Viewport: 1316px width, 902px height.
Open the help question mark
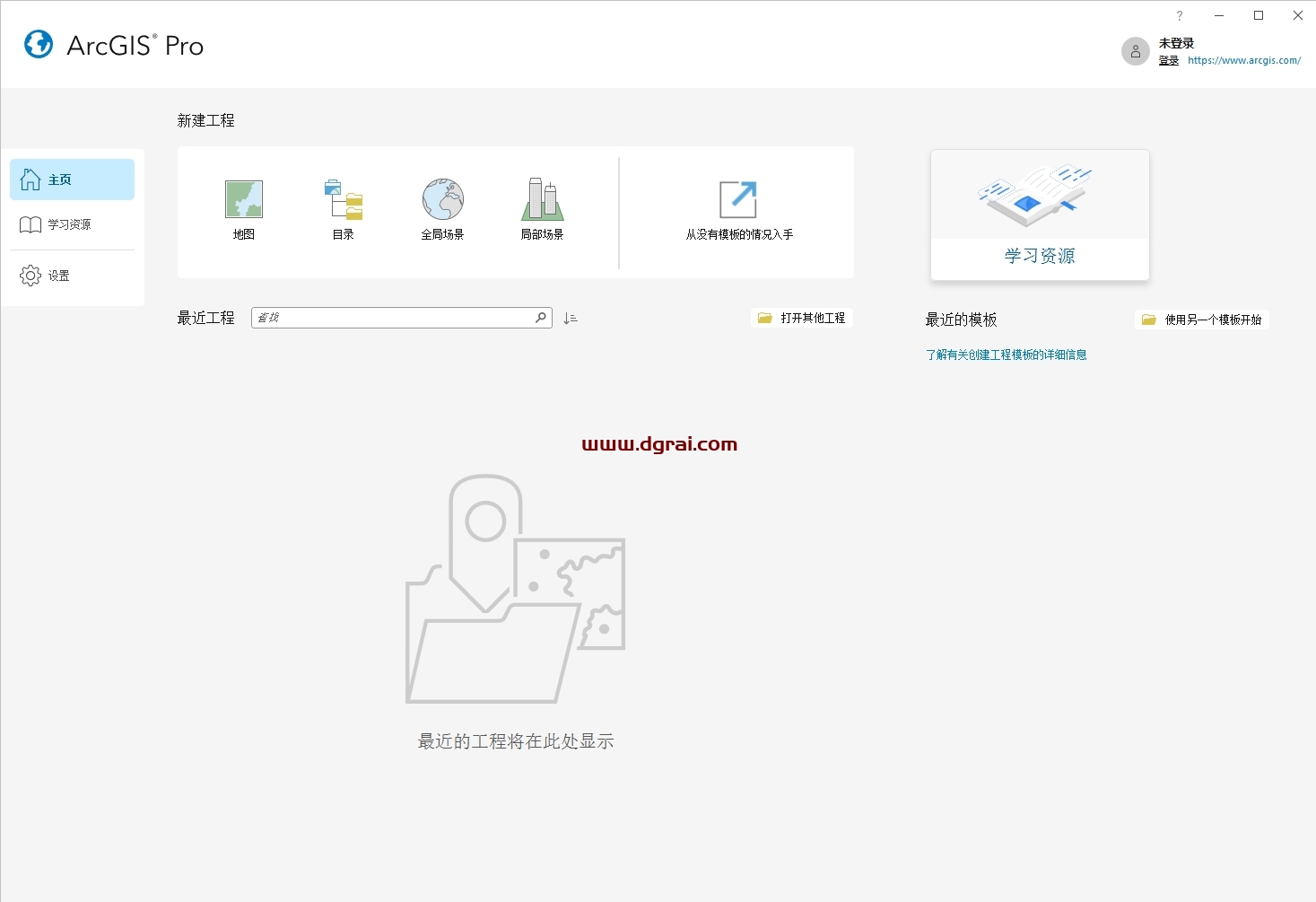[1180, 15]
